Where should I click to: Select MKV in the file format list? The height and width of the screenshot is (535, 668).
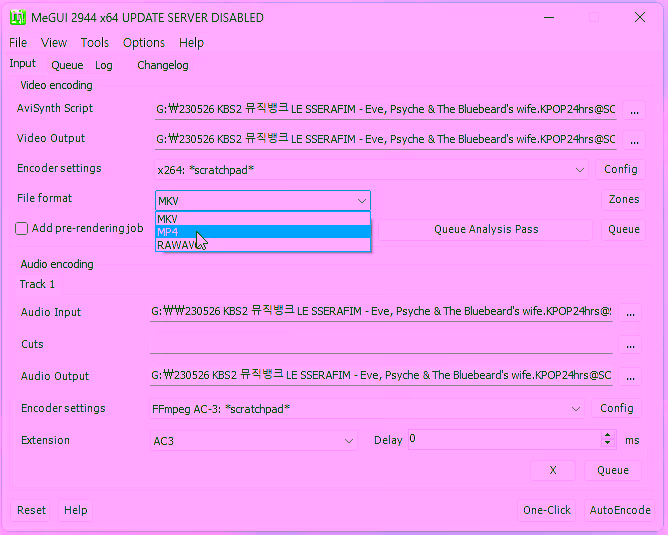pos(263,219)
